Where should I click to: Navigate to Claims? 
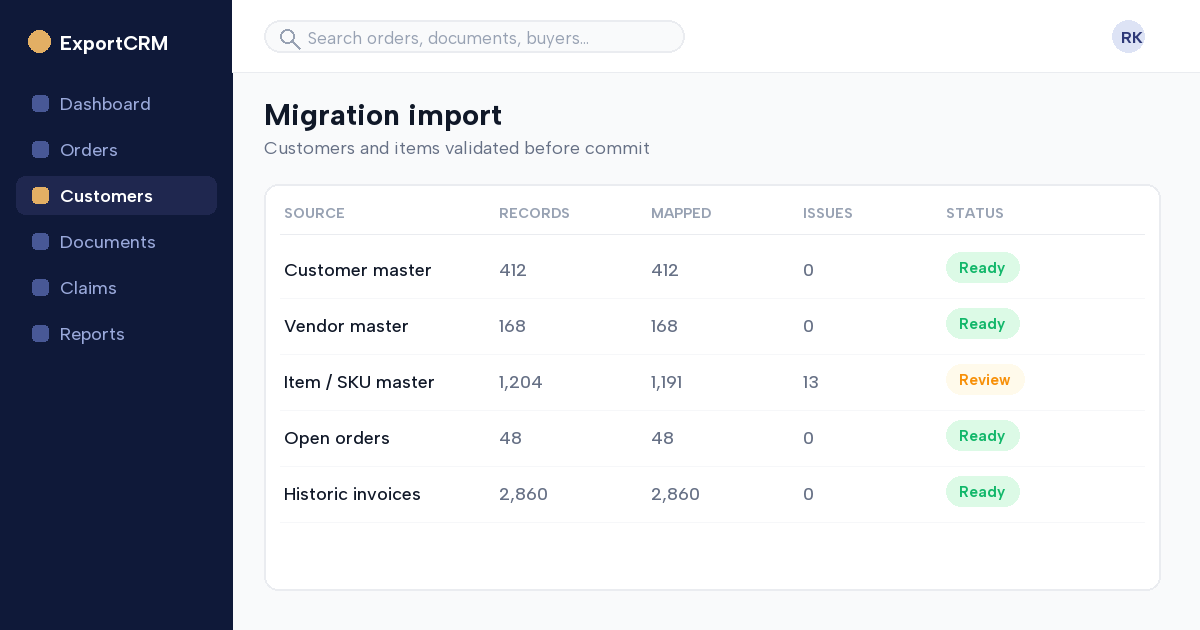click(116, 288)
